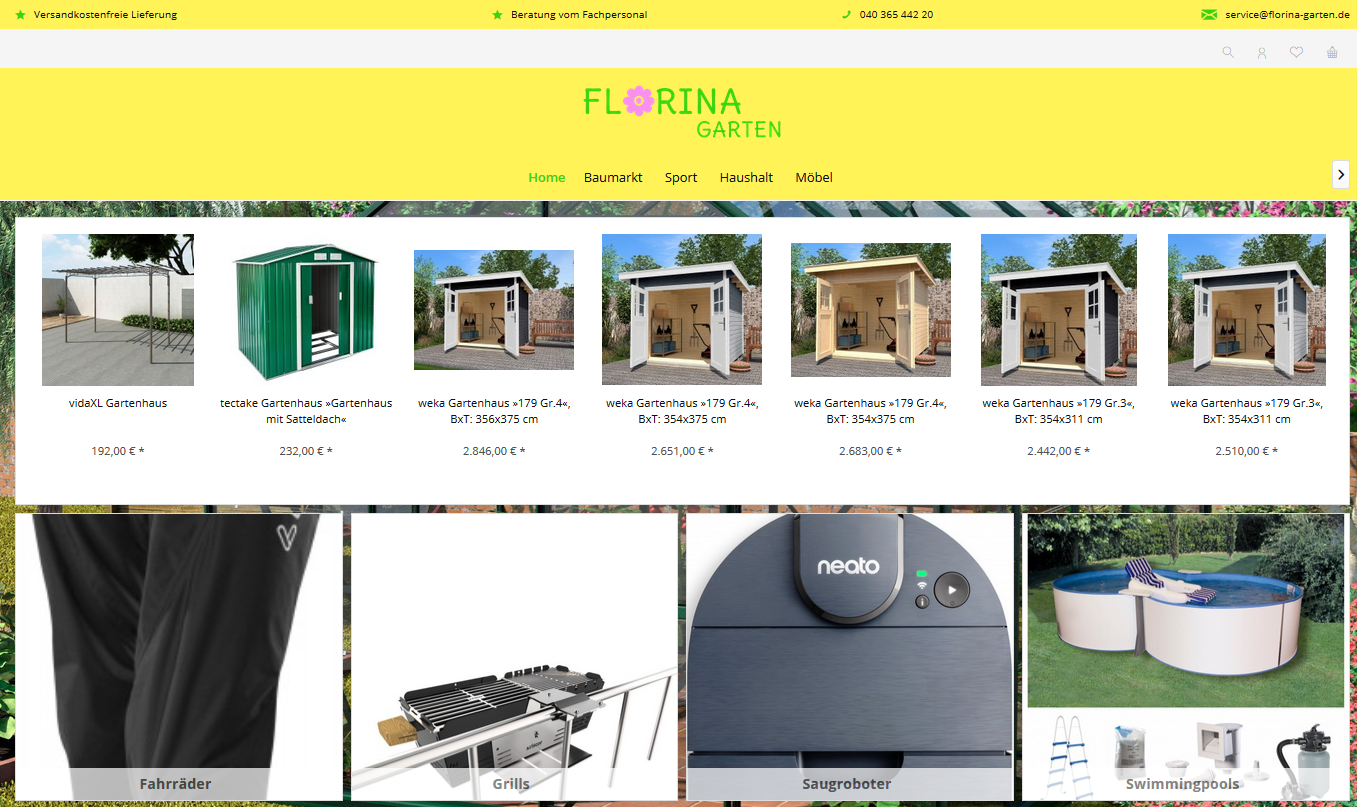Viewport: 1357px width, 807px height.
Task: Click the star beside Versandkostenfreie Lieferung
Action: 21,15
